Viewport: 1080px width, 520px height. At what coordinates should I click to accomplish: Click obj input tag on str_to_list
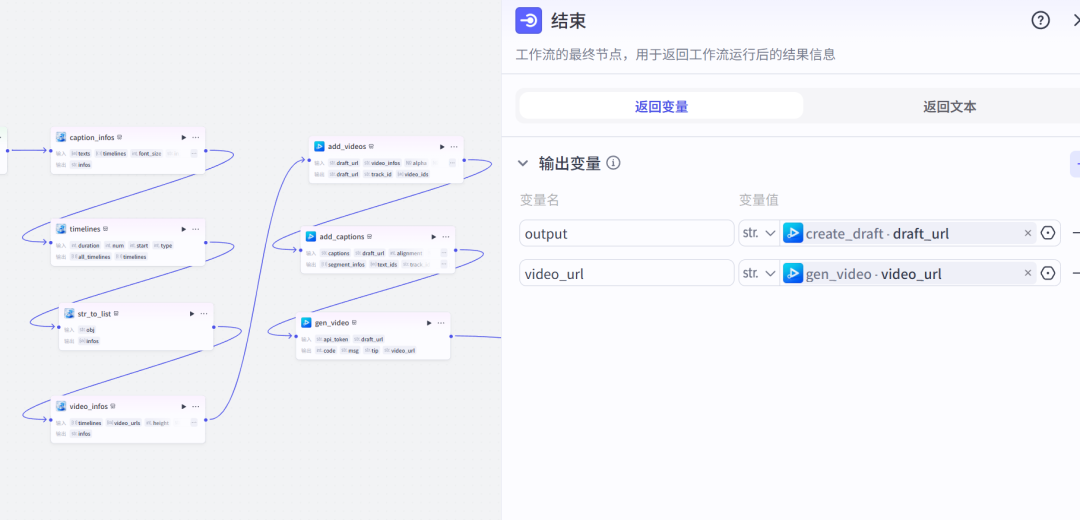point(87,330)
